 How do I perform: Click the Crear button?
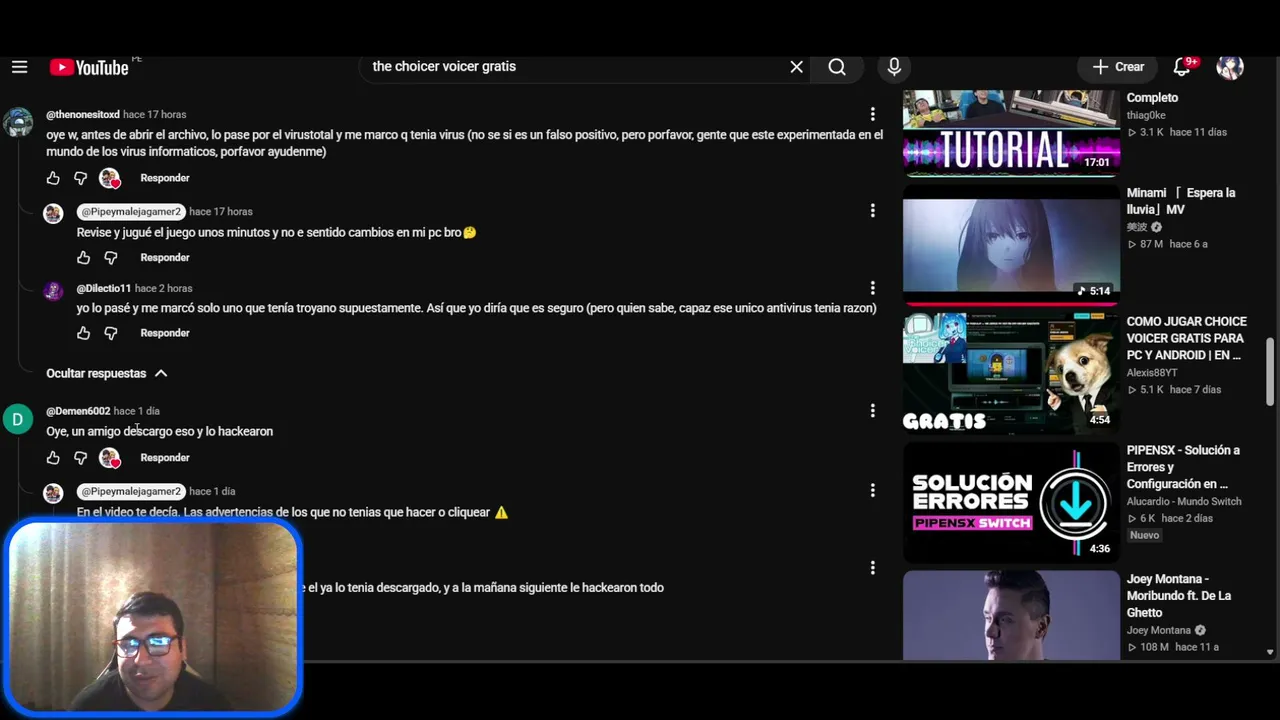1118,67
